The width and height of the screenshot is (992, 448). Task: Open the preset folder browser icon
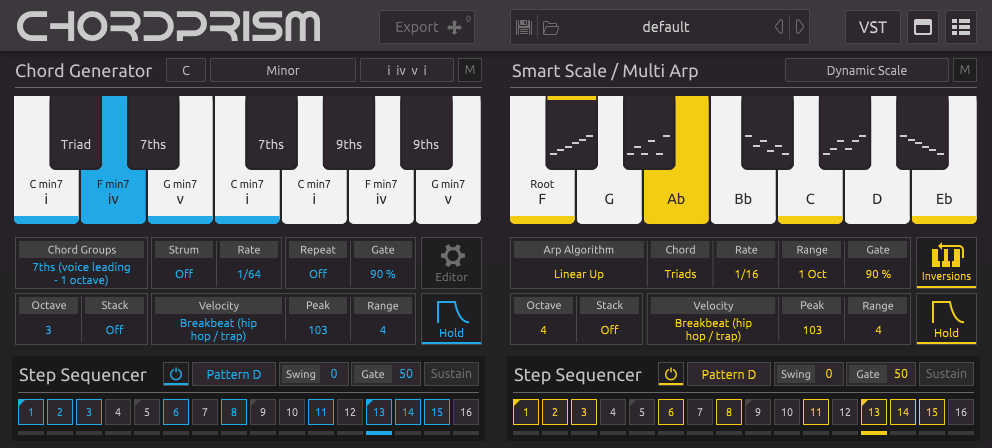pyautogui.click(x=550, y=28)
